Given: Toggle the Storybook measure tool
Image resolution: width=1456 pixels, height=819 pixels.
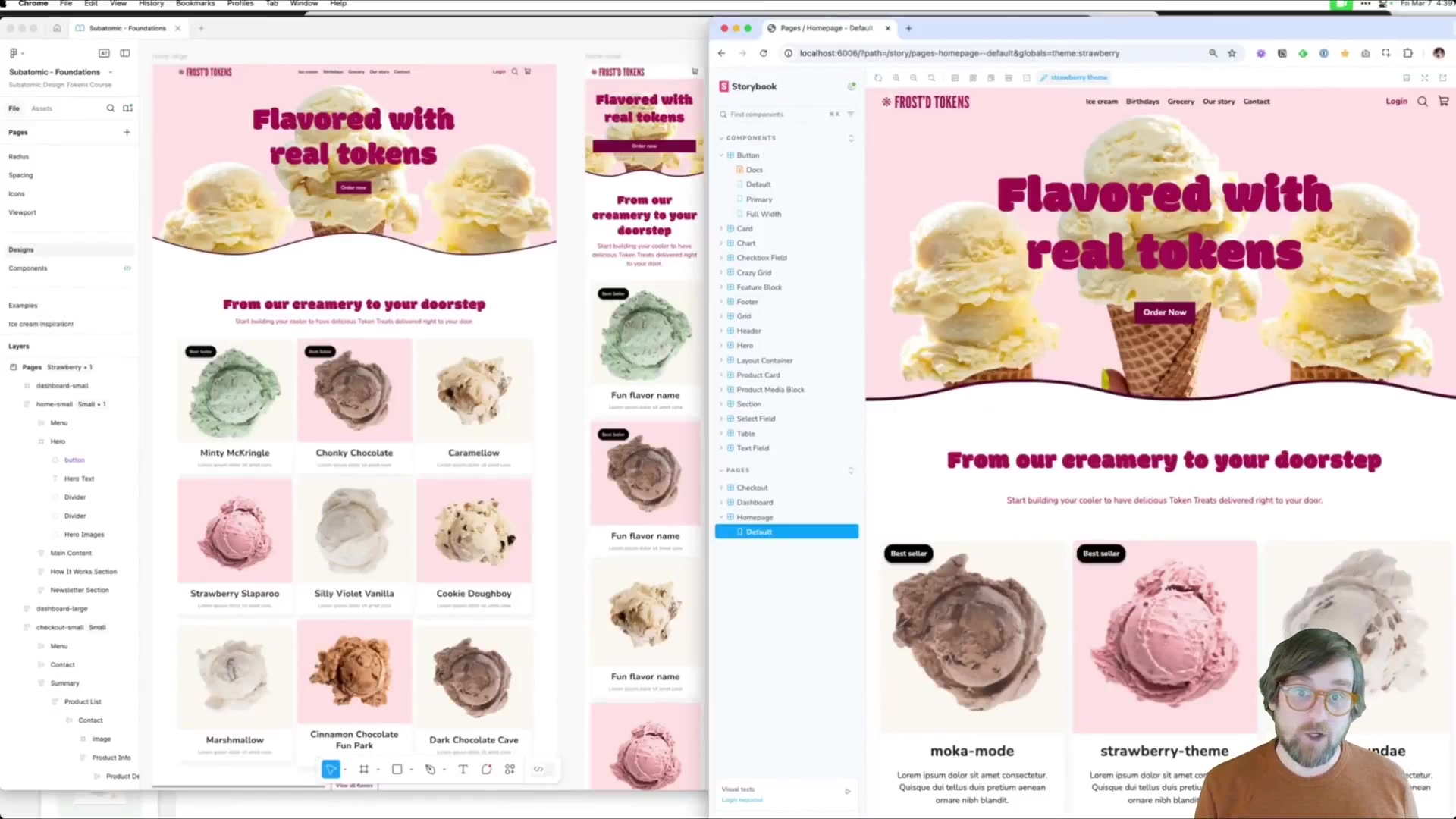Looking at the screenshot, I should (1009, 77).
